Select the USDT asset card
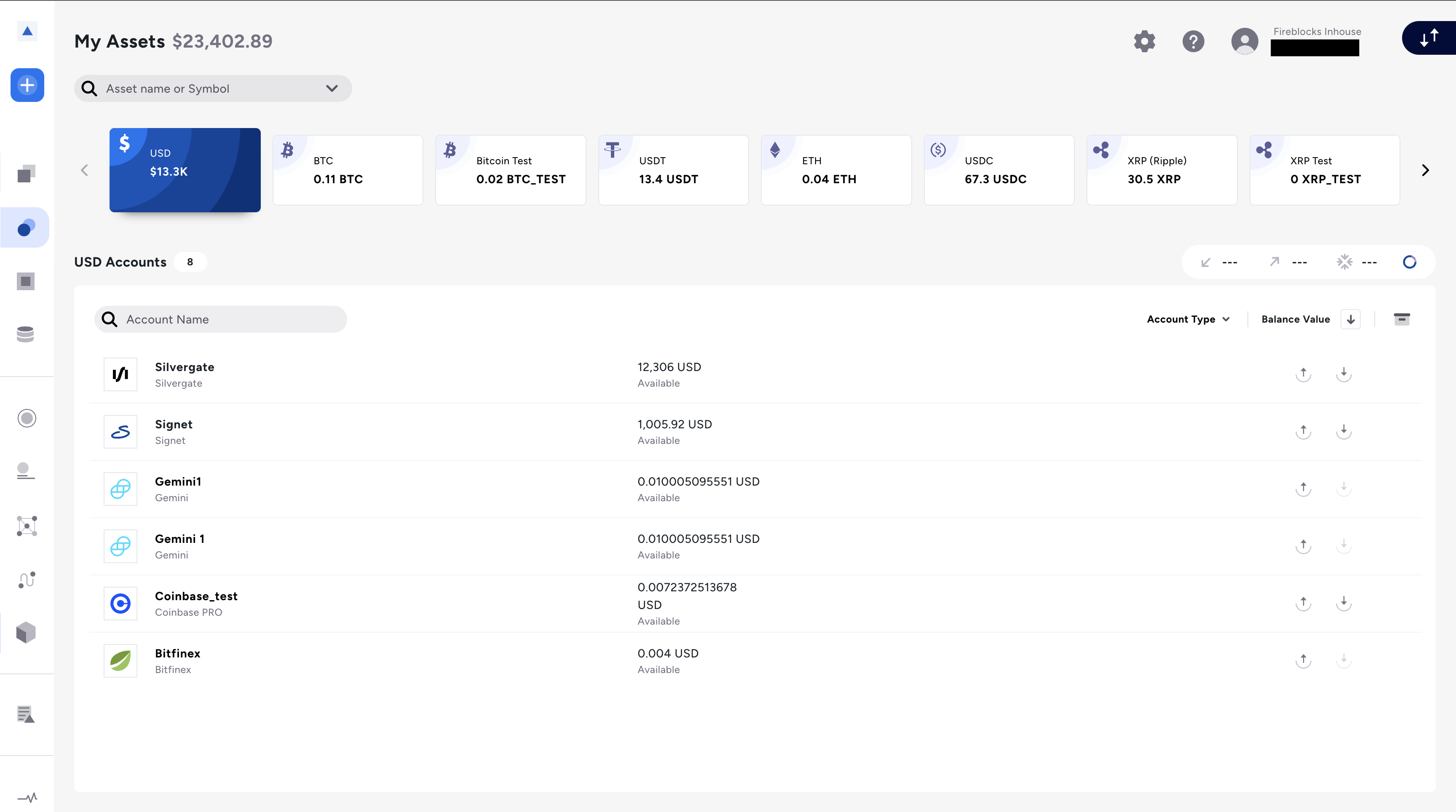Screen dimensions: 1456x812 point(673,170)
